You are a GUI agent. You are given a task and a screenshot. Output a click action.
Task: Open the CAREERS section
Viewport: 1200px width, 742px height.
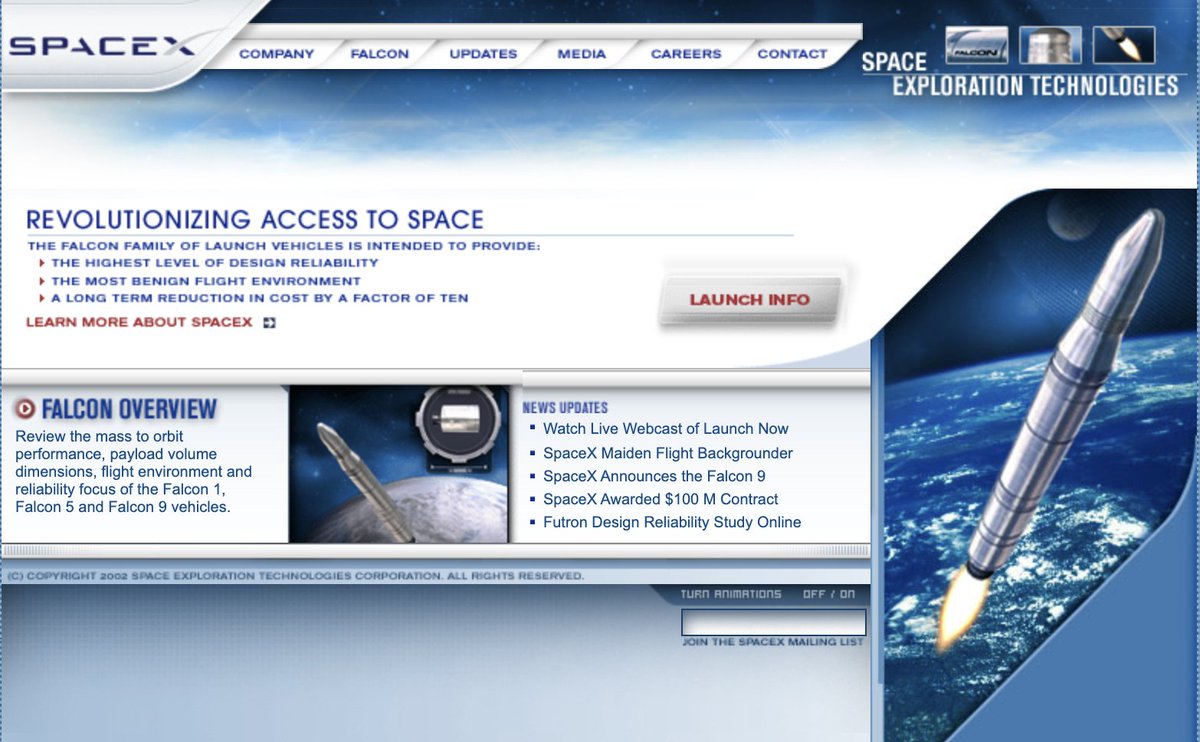[x=685, y=54]
